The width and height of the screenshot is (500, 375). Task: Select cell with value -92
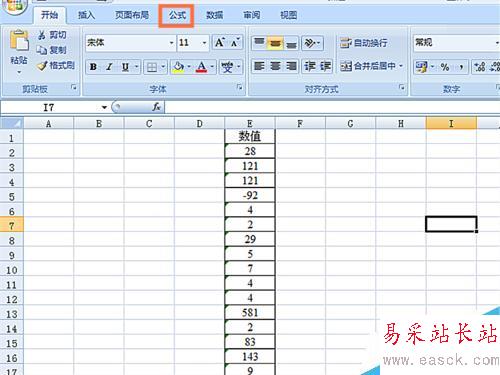250,195
